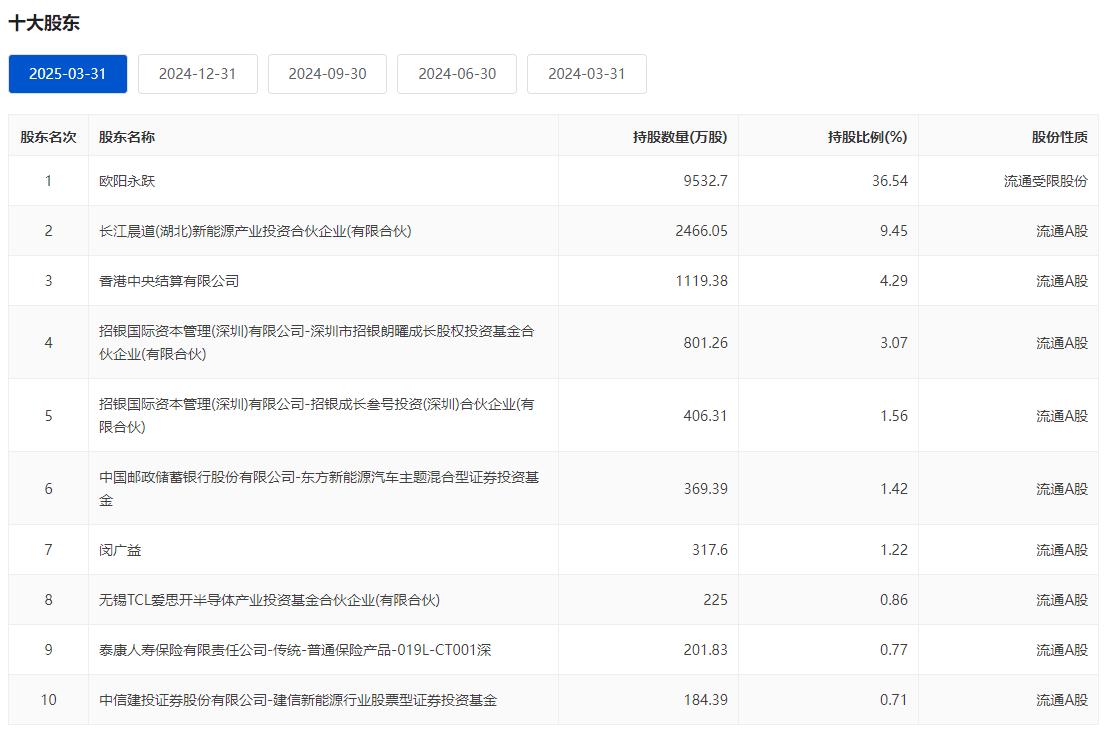This screenshot has width=1106, height=734.
Task: Click the 十大股东 heading
Action: pyautogui.click(x=44, y=23)
